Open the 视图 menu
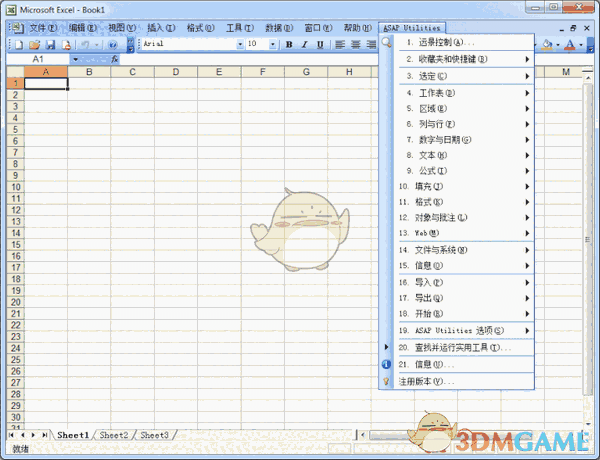The height and width of the screenshot is (460, 600). click(x=122, y=28)
